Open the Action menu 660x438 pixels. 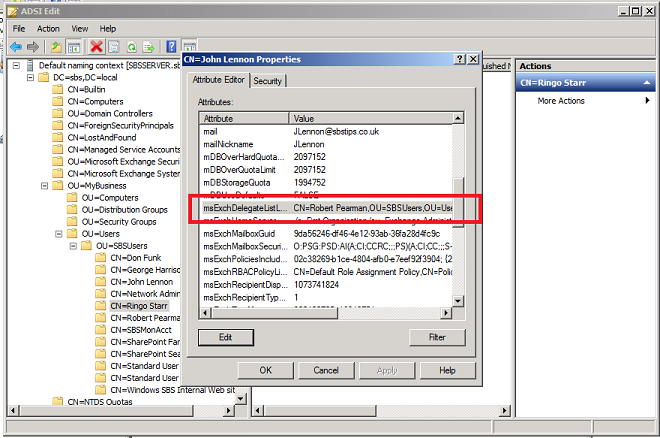pyautogui.click(x=48, y=29)
